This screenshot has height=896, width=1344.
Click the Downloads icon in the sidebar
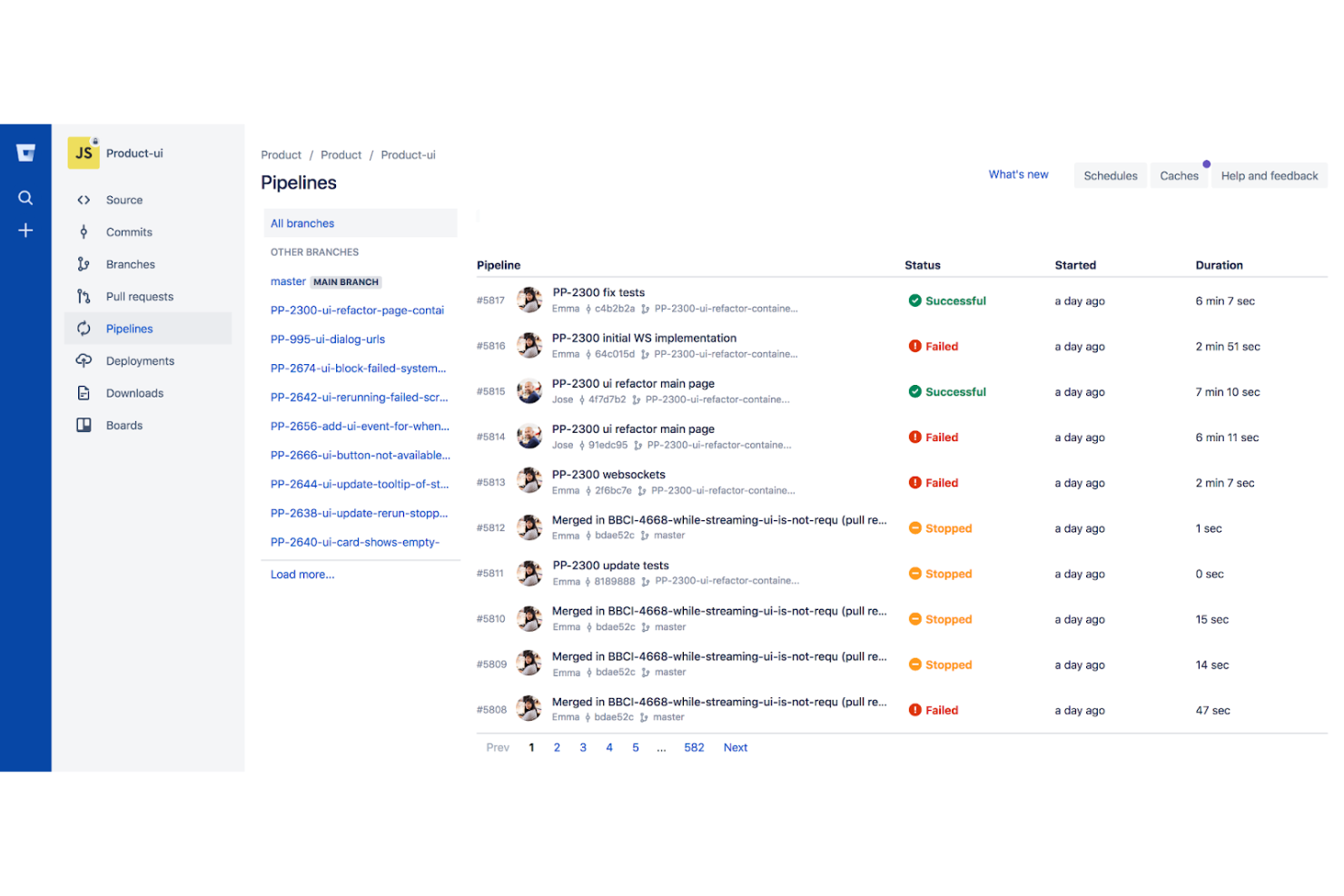[84, 392]
